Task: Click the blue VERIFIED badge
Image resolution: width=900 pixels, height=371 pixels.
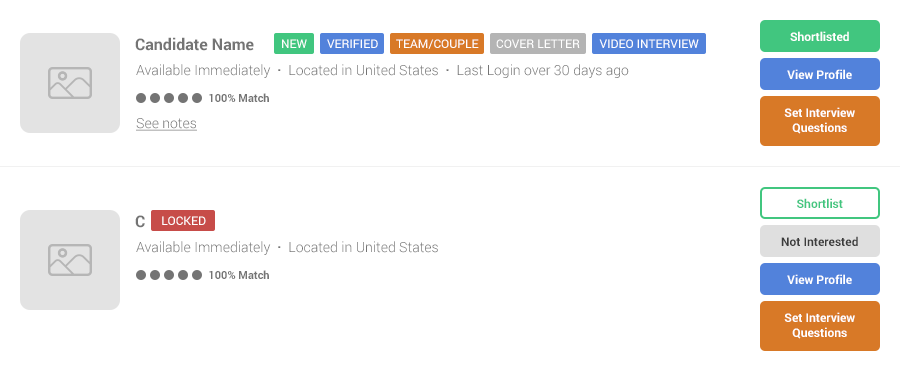Action: click(x=352, y=44)
